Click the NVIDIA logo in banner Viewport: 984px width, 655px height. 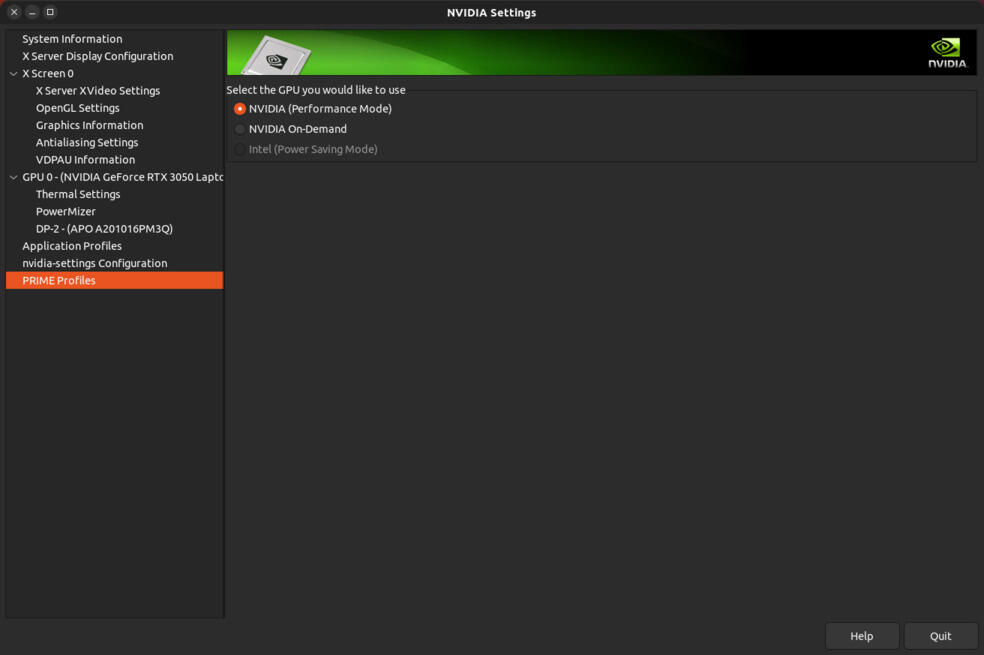pyautogui.click(x=948, y=53)
